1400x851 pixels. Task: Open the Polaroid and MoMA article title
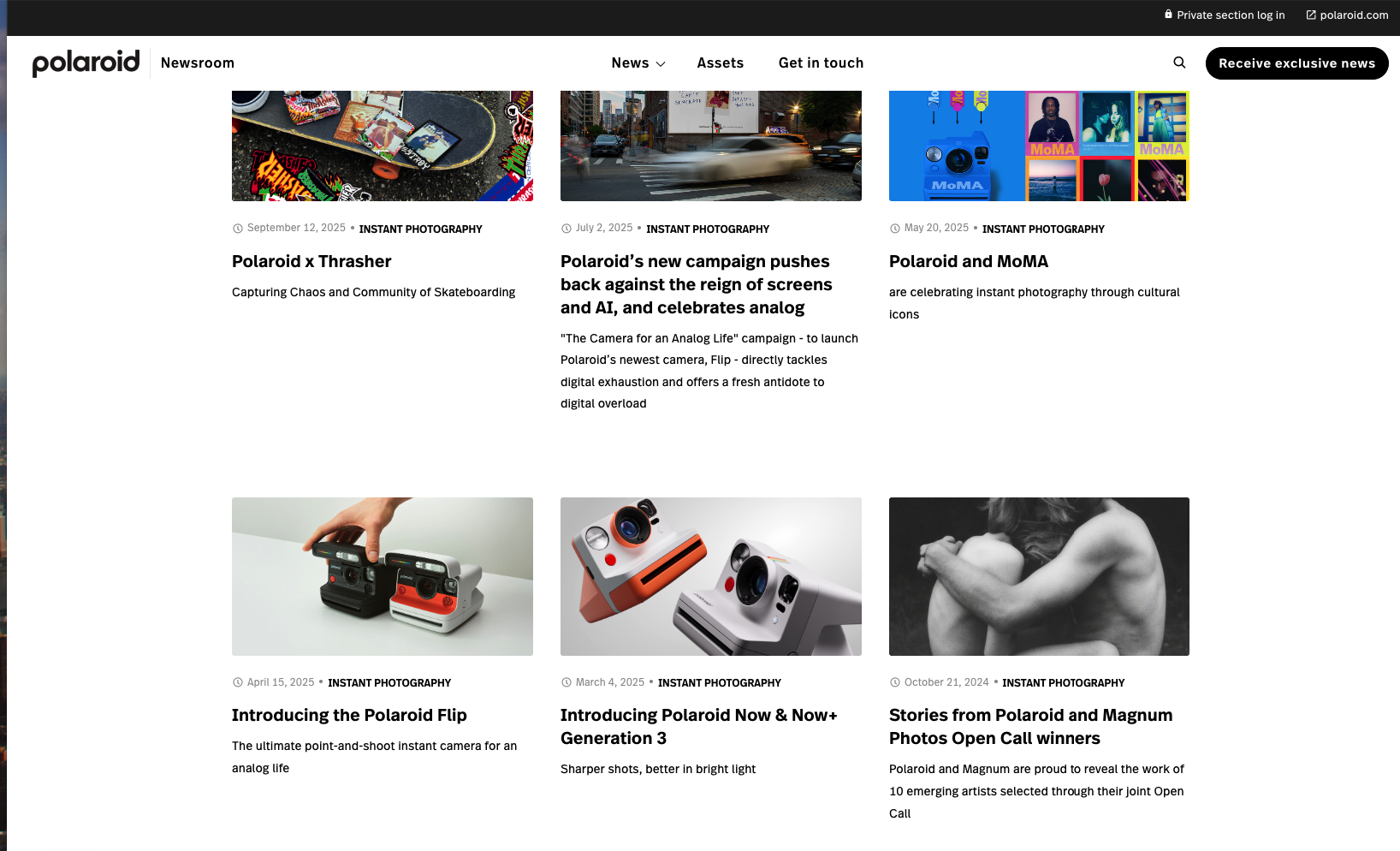coord(969,261)
